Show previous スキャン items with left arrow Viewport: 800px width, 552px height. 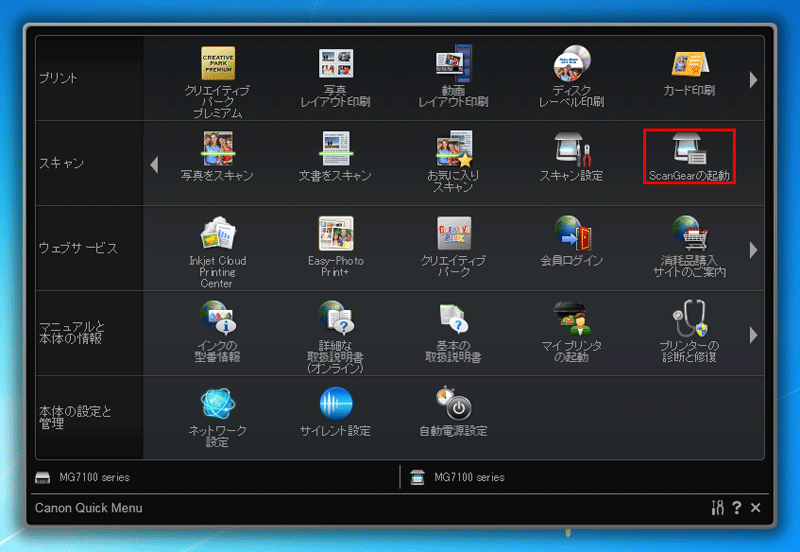pyautogui.click(x=155, y=165)
